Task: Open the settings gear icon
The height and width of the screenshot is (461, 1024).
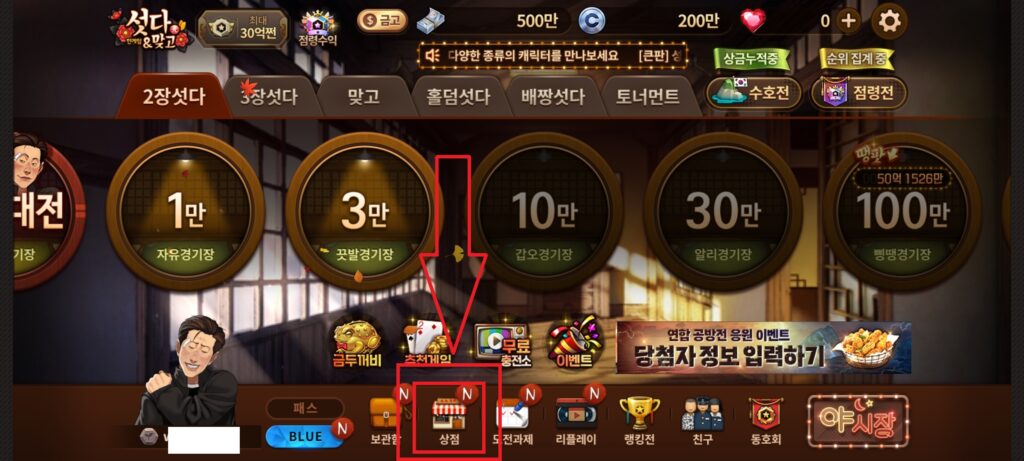Action: (x=889, y=21)
